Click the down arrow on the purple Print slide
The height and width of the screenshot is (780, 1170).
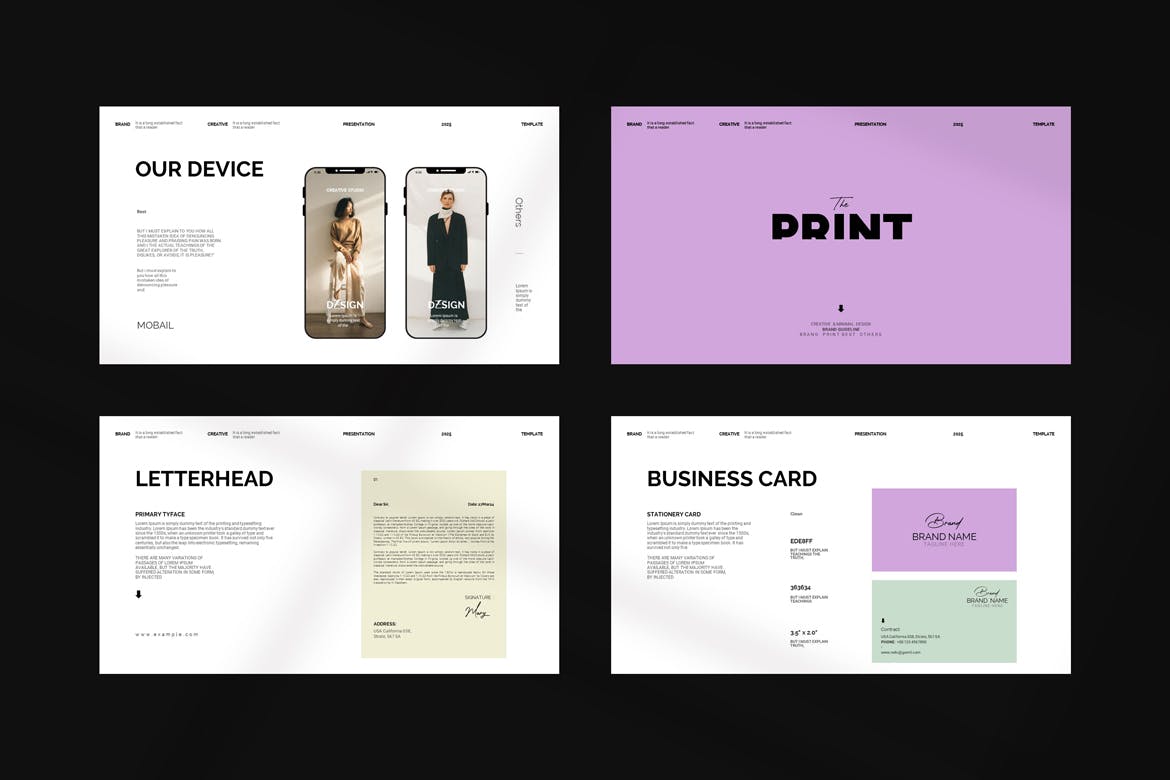(841, 309)
